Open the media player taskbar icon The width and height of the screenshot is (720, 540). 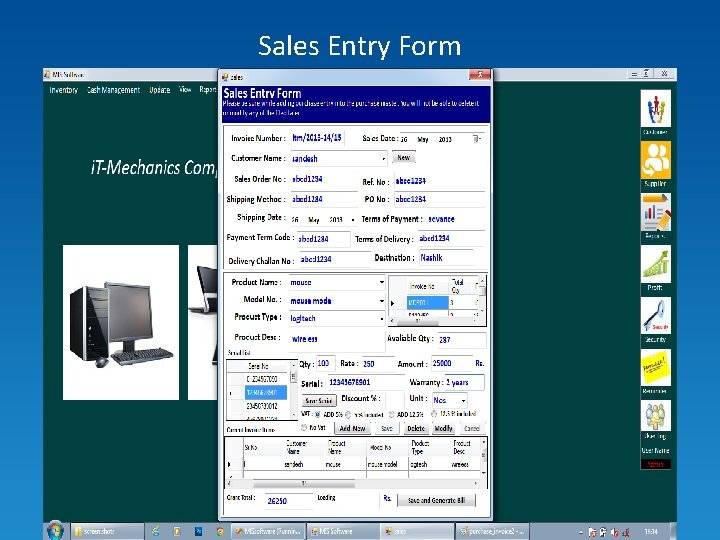(177, 531)
